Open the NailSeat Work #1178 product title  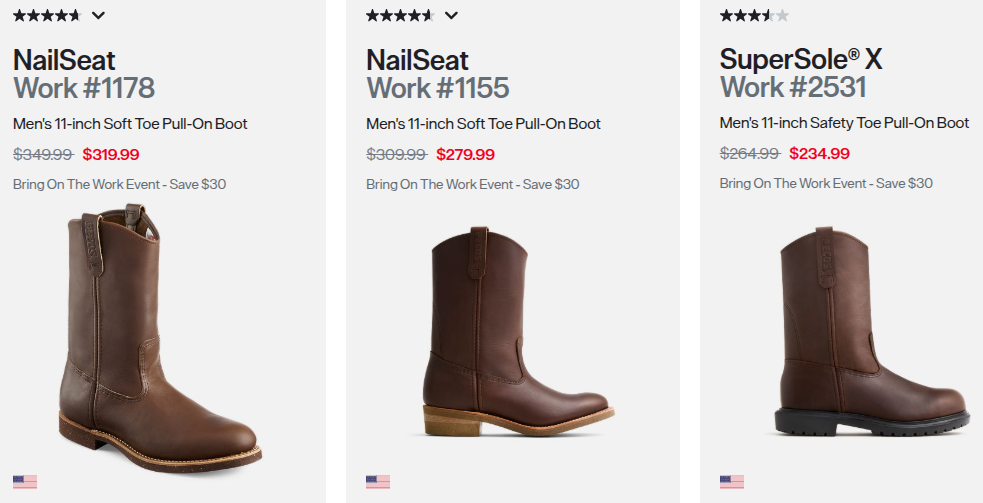[x=84, y=74]
